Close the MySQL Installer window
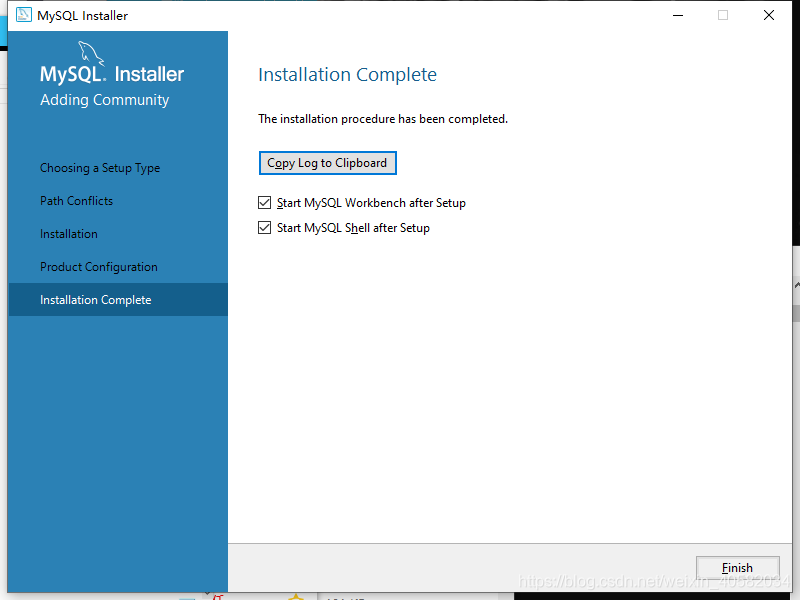This screenshot has width=800, height=600. click(x=769, y=15)
